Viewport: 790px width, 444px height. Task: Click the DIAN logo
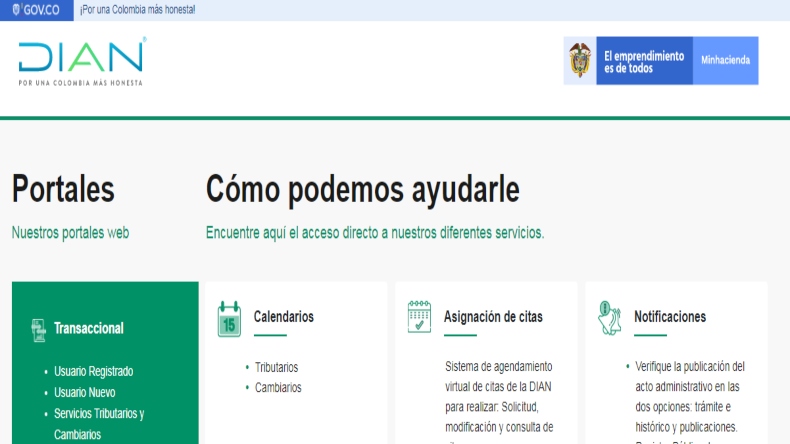tap(81, 60)
